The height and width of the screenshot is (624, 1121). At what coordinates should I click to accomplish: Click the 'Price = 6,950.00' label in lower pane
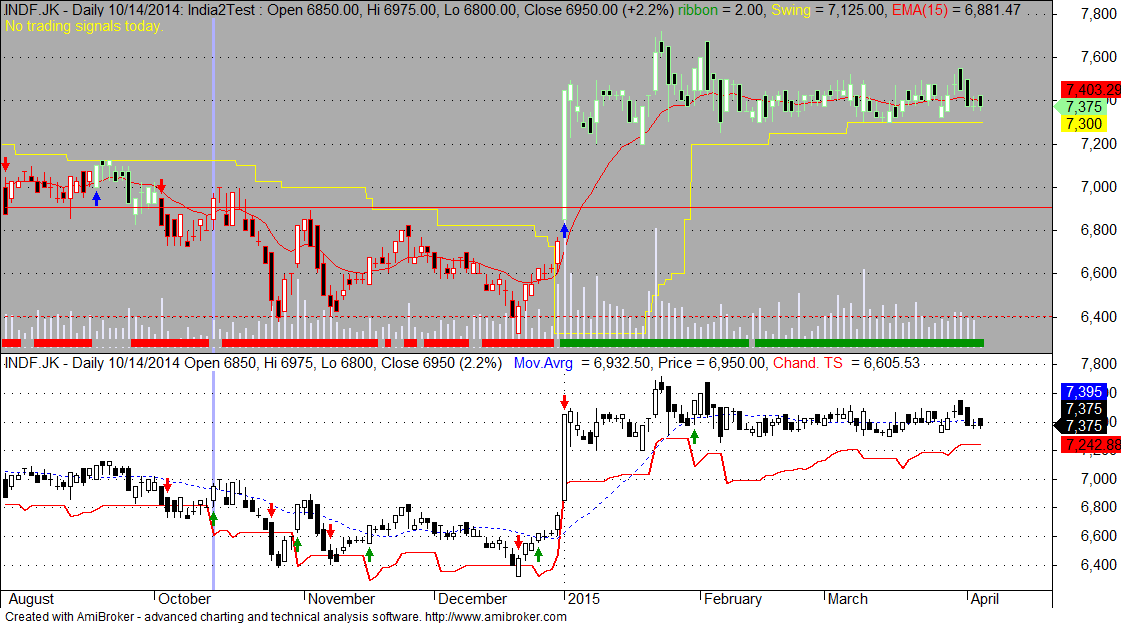point(711,363)
